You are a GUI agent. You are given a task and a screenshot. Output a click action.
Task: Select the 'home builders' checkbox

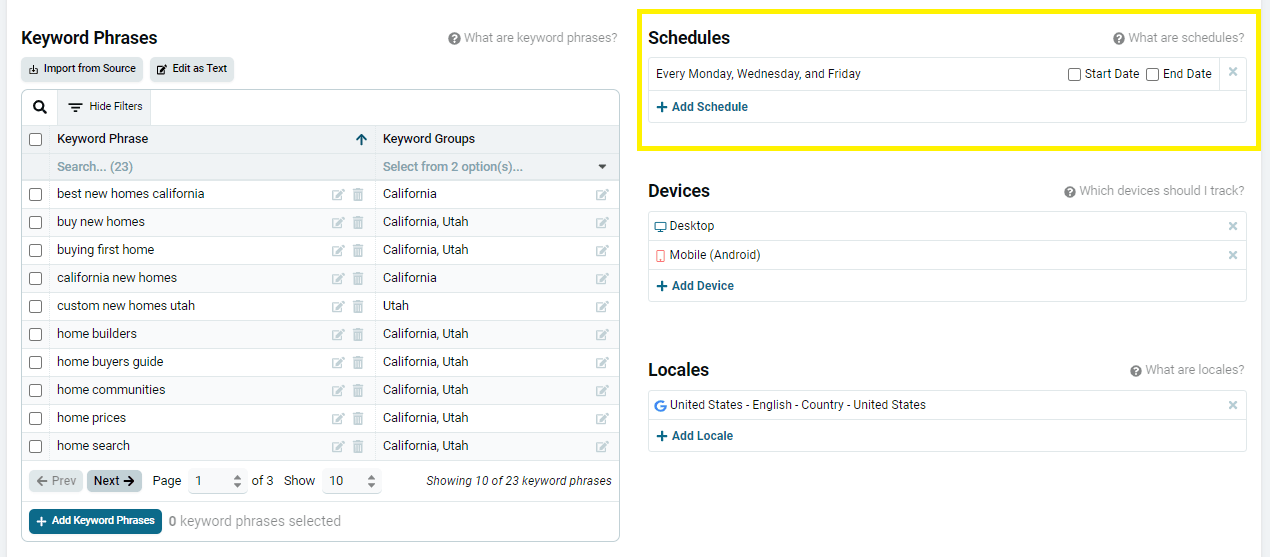point(36,334)
